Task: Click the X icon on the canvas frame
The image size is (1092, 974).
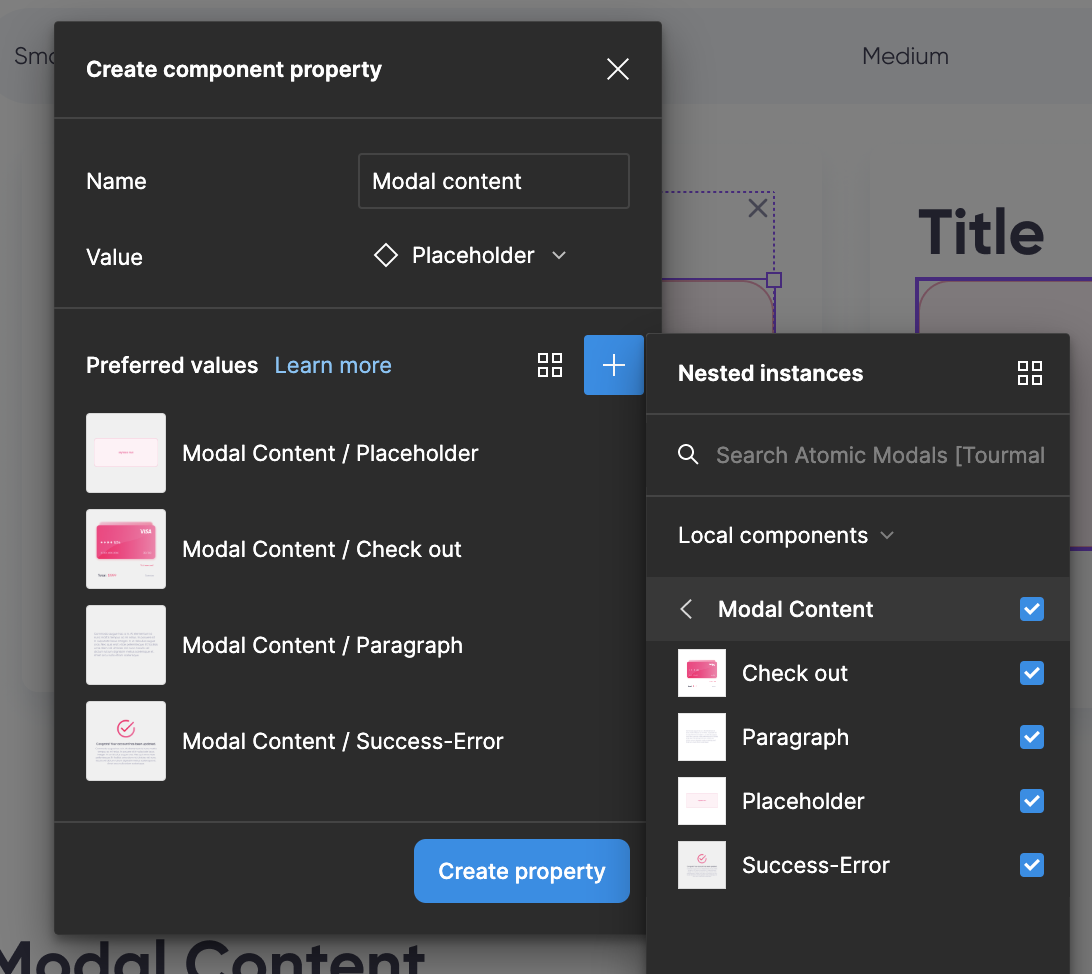Action: pyautogui.click(x=758, y=208)
